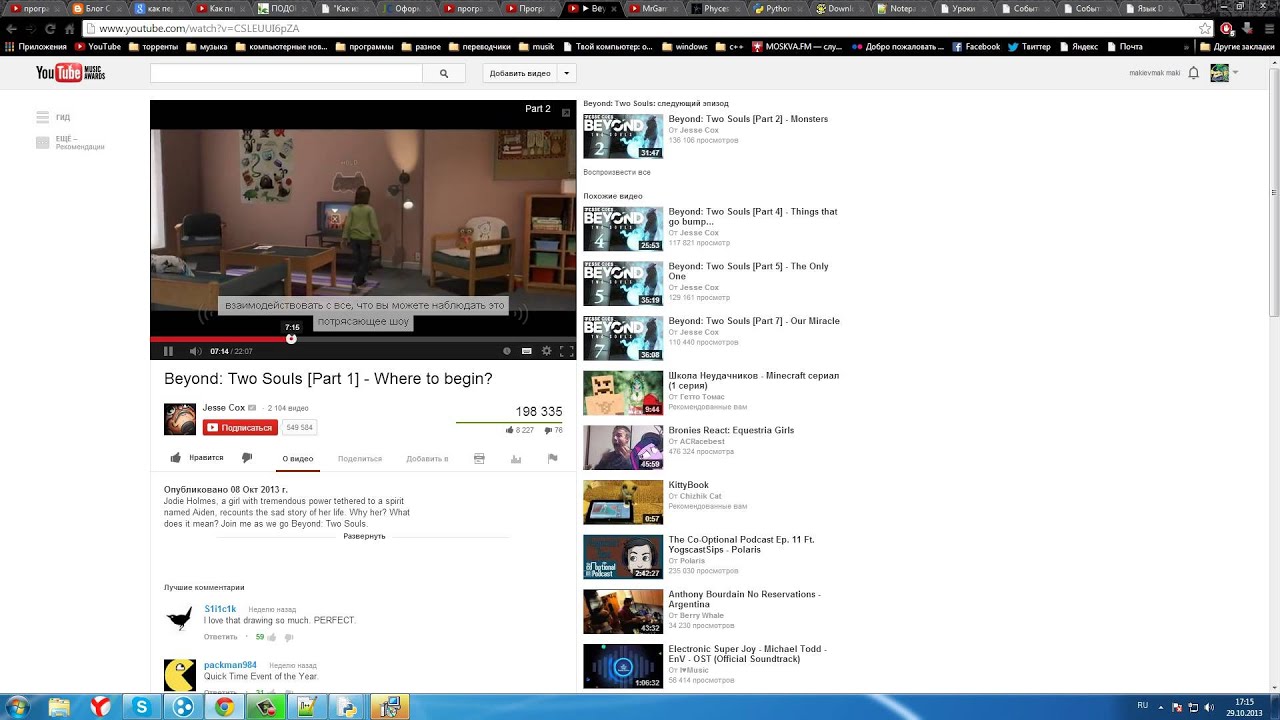Mute the video volume speaker icon
The height and width of the screenshot is (720, 1280).
coord(195,351)
